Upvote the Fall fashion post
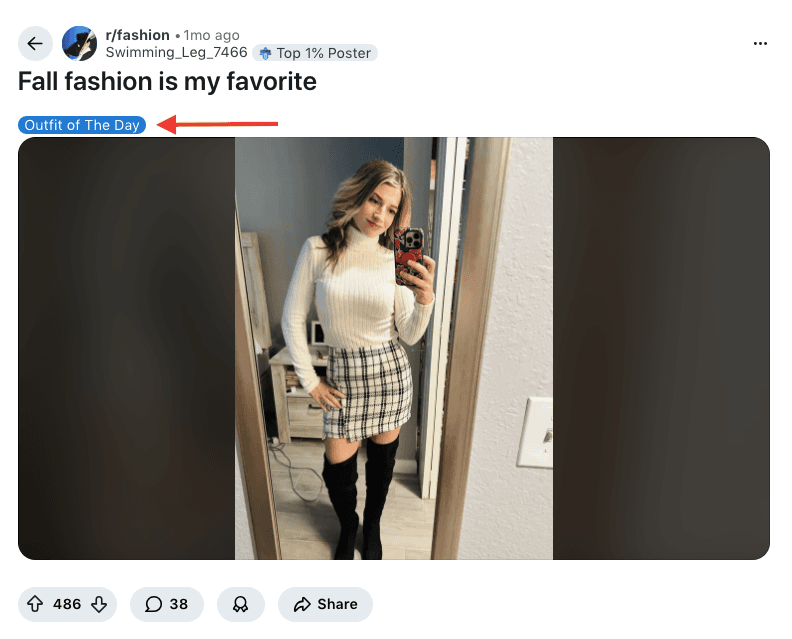The image size is (792, 639). click(x=35, y=604)
